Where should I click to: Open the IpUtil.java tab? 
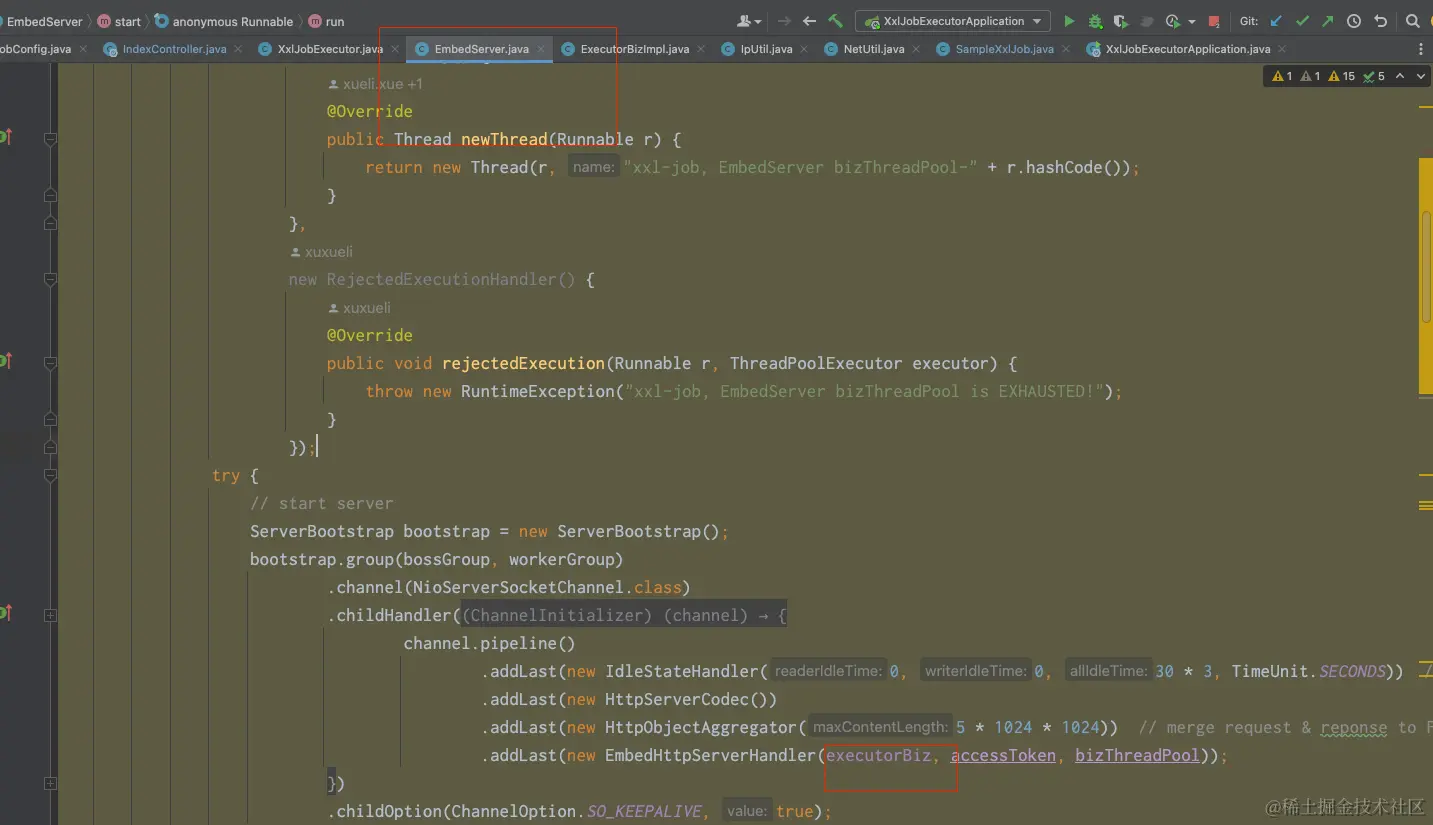click(x=766, y=49)
